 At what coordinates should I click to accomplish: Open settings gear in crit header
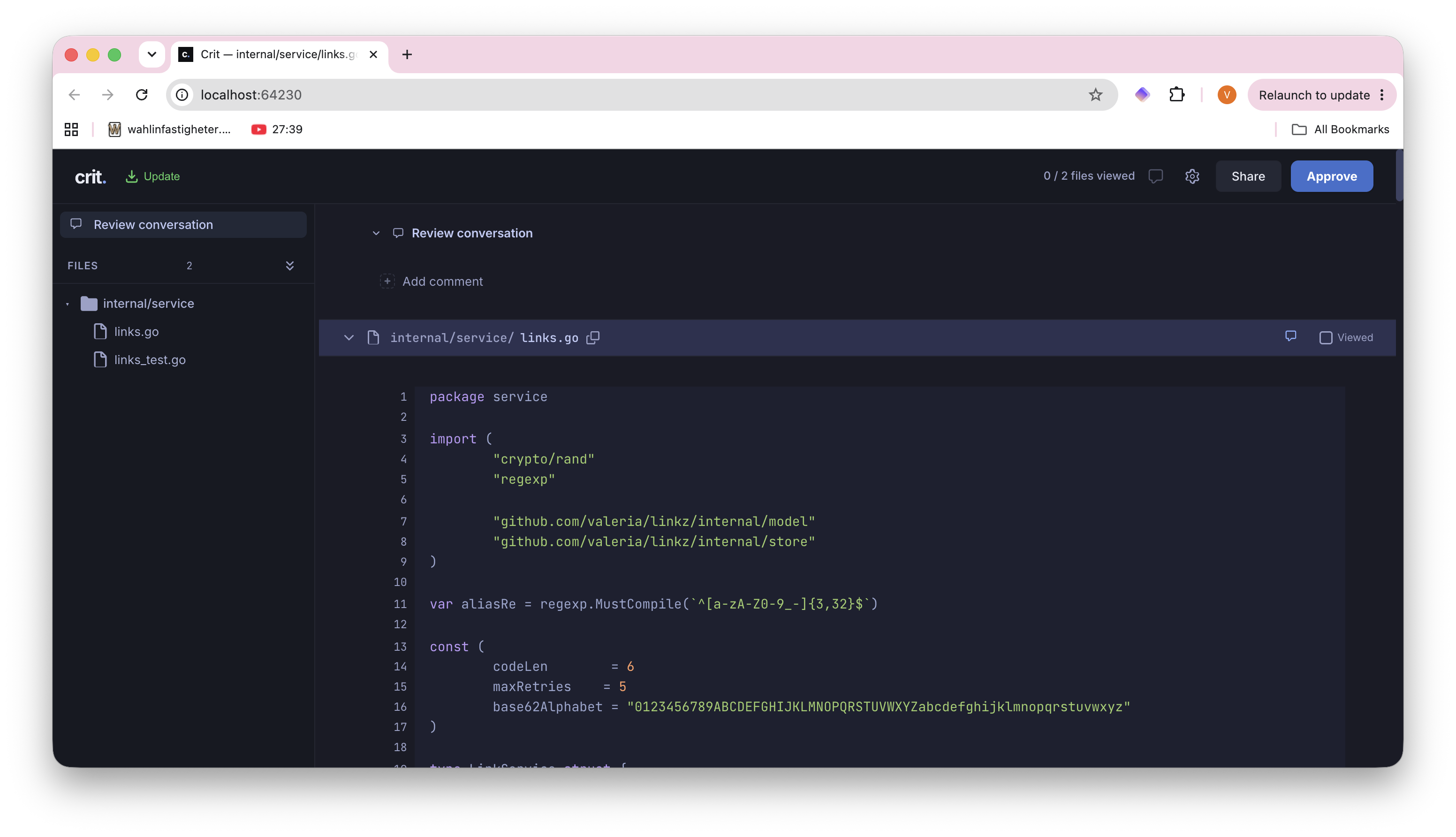[x=1192, y=176]
